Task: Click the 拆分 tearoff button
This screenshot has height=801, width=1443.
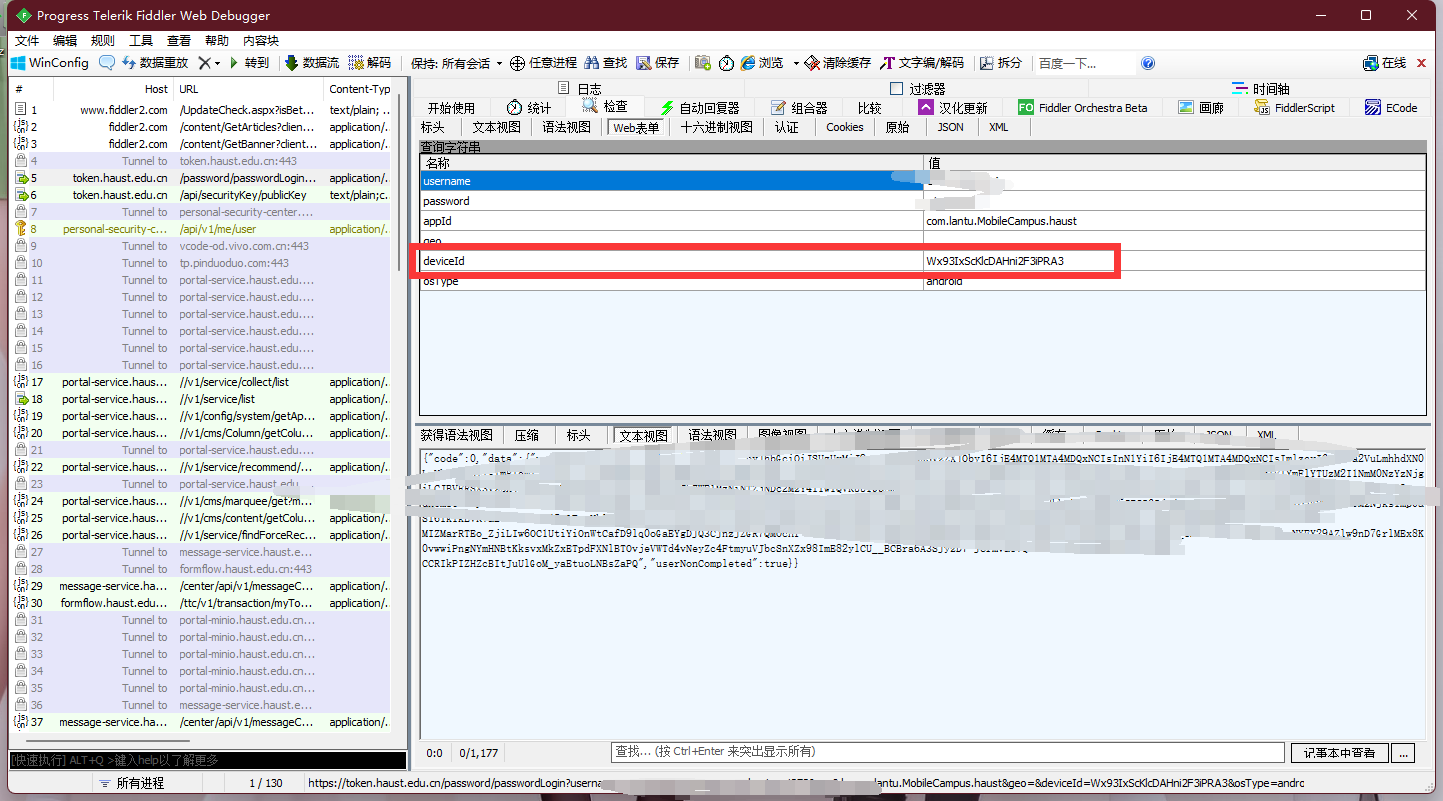Action: pyautogui.click(x=1000, y=63)
